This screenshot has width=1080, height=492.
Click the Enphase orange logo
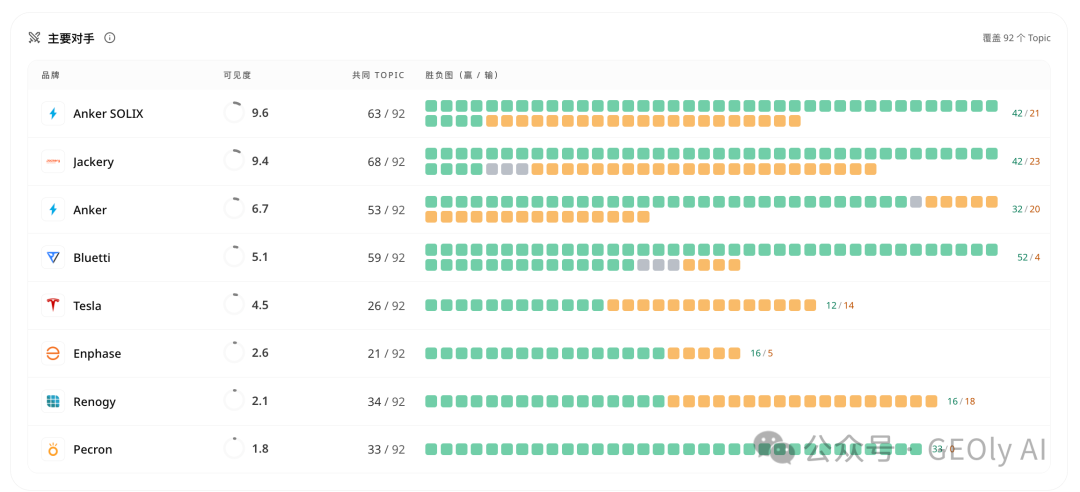pyautogui.click(x=53, y=353)
